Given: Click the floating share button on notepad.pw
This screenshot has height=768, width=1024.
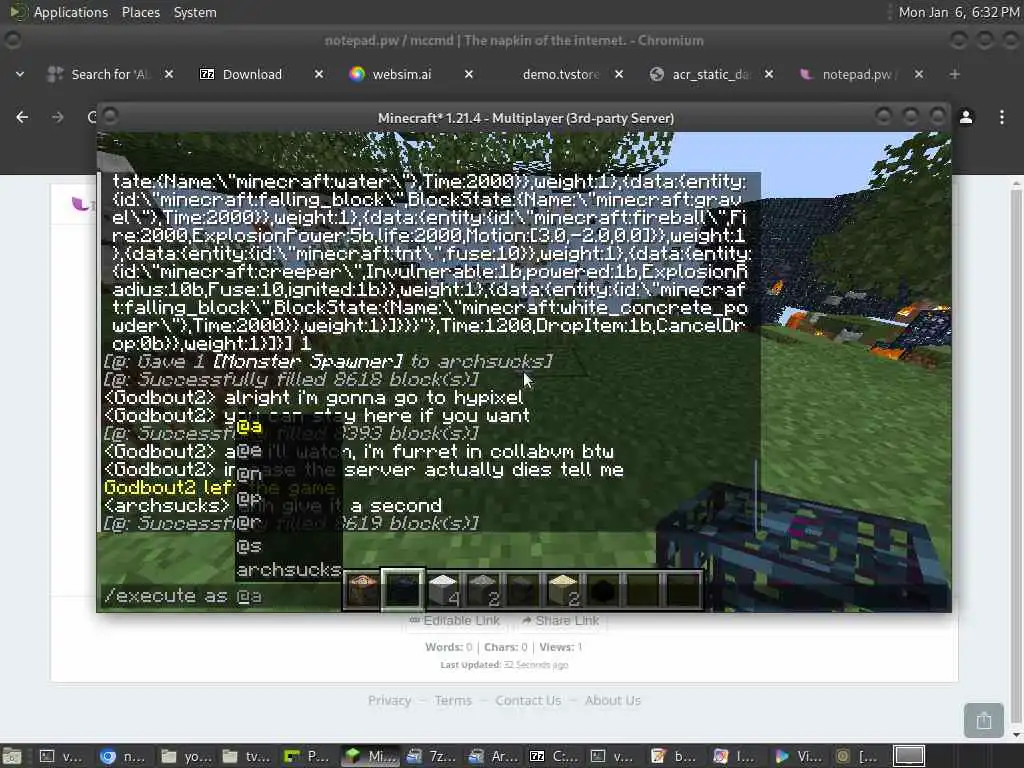Looking at the screenshot, I should (x=984, y=720).
